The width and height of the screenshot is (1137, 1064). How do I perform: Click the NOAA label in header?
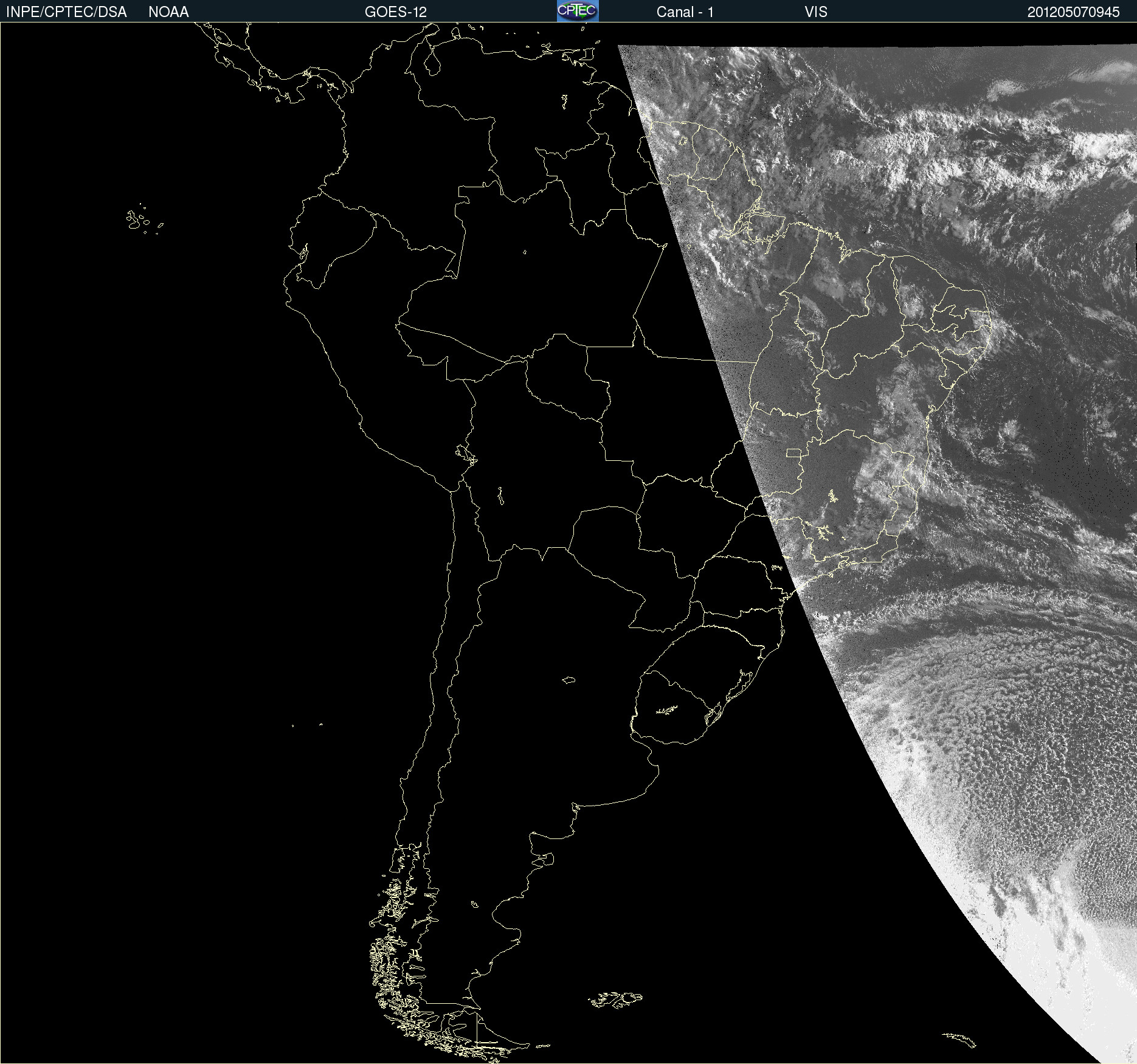click(x=168, y=12)
